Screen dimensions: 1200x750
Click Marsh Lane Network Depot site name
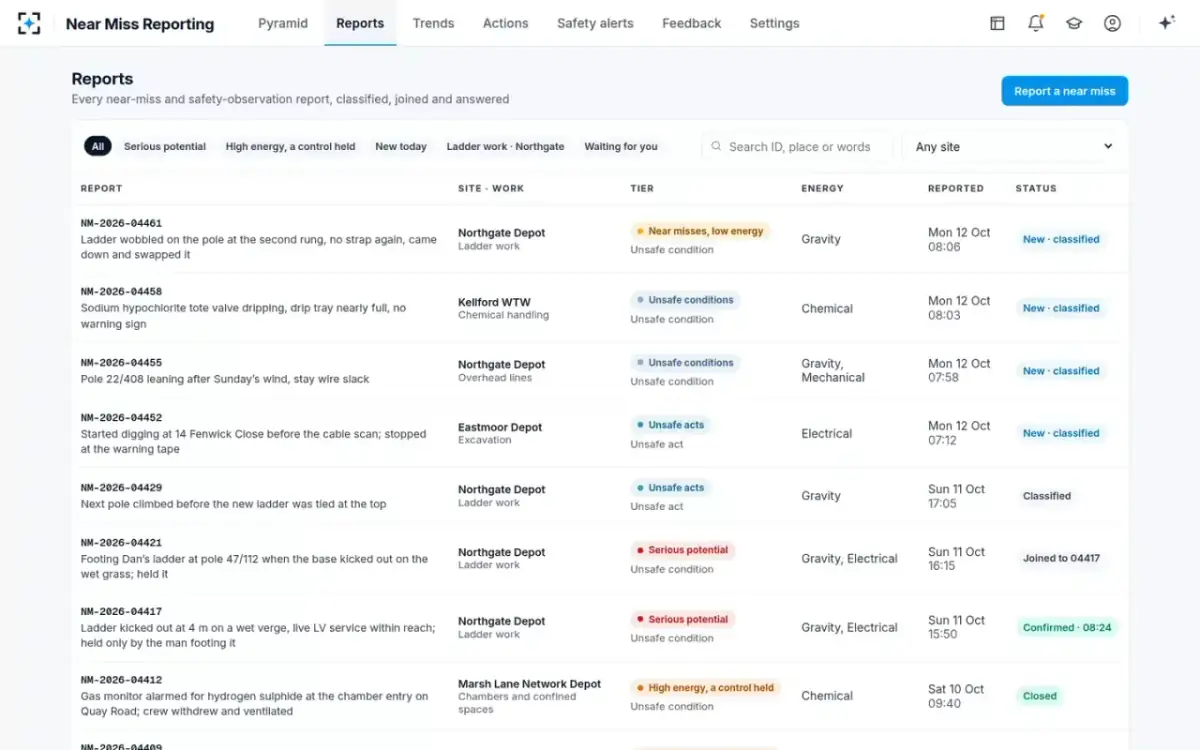529,684
